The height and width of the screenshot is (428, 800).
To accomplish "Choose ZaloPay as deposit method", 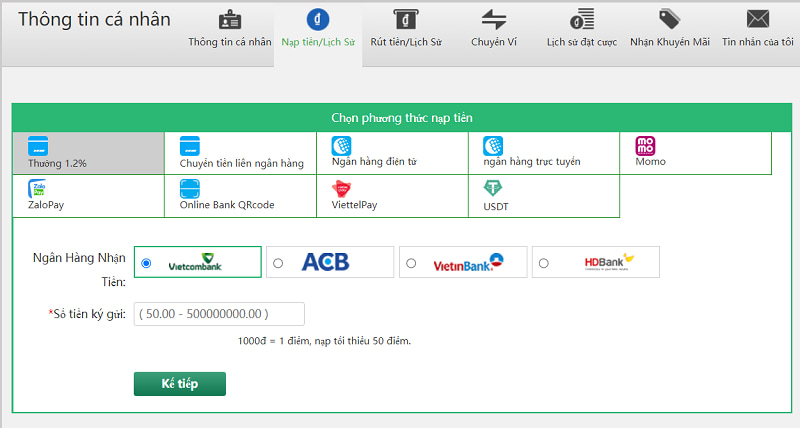I will [x=88, y=196].
